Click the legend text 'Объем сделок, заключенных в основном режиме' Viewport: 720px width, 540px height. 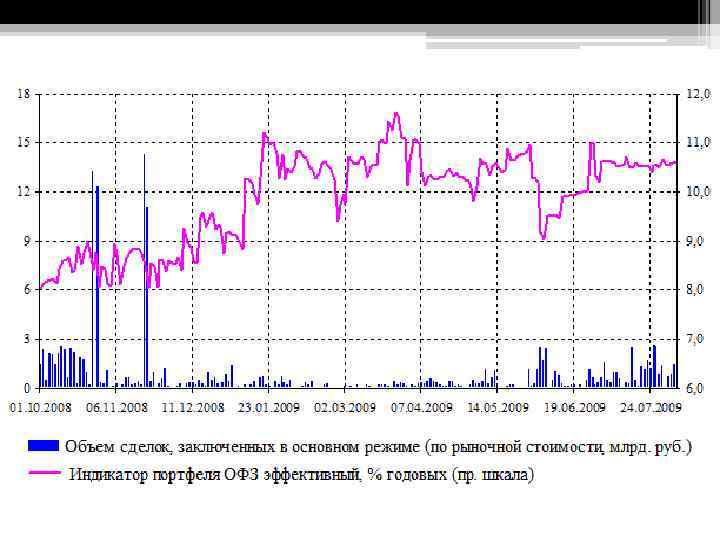coord(242,446)
